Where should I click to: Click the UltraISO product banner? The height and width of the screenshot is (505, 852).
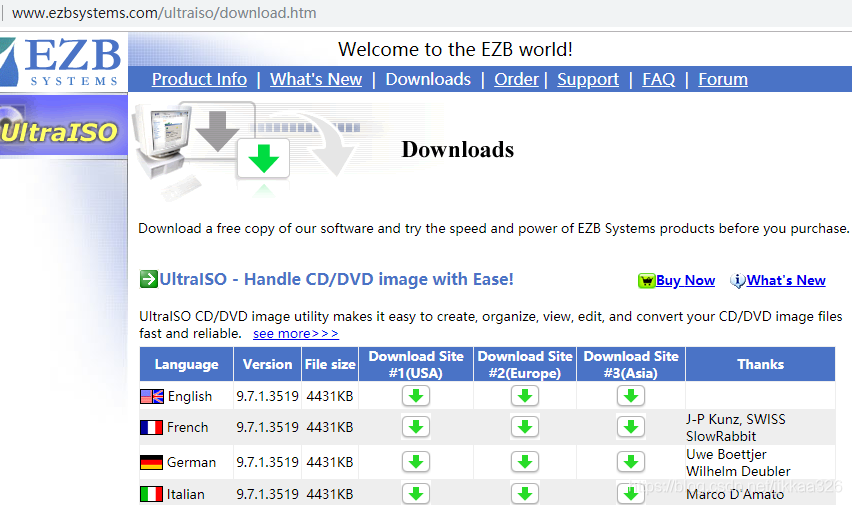point(64,127)
